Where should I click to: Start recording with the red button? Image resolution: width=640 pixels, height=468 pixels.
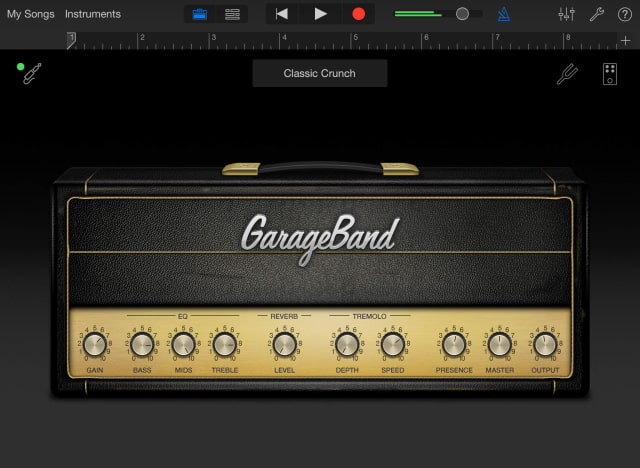358,14
